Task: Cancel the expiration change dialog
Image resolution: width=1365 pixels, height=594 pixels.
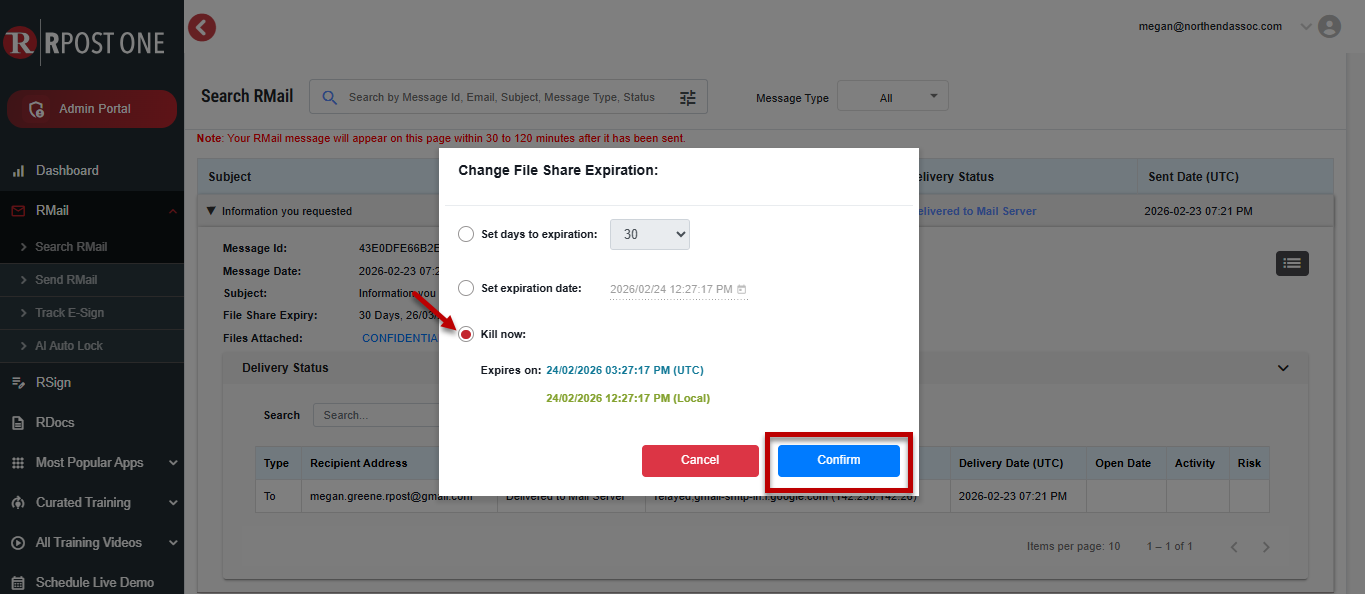Action: 700,460
